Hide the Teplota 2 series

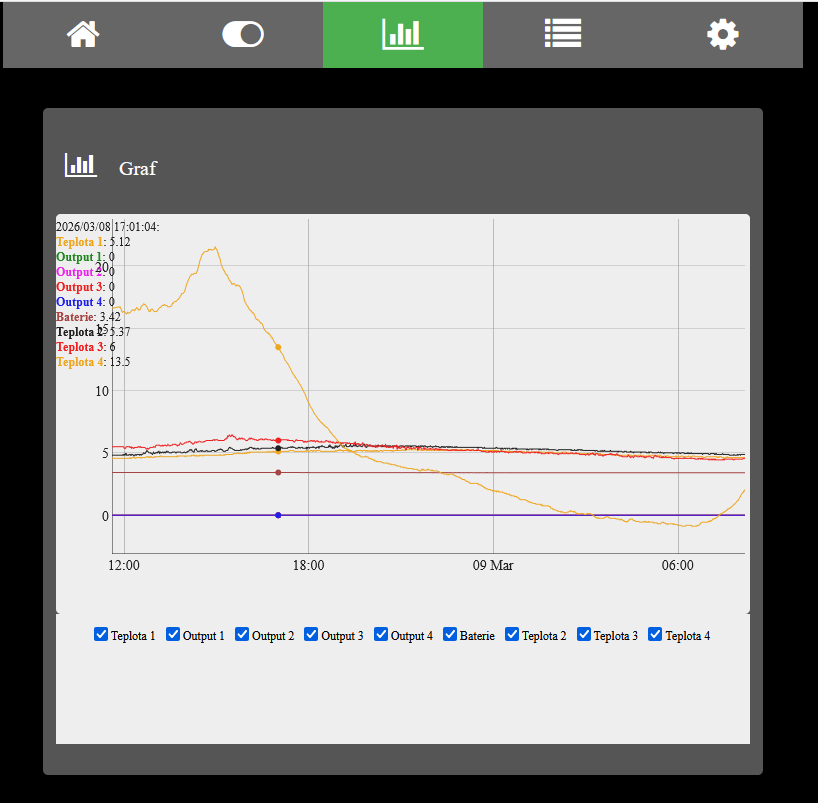tap(512, 634)
